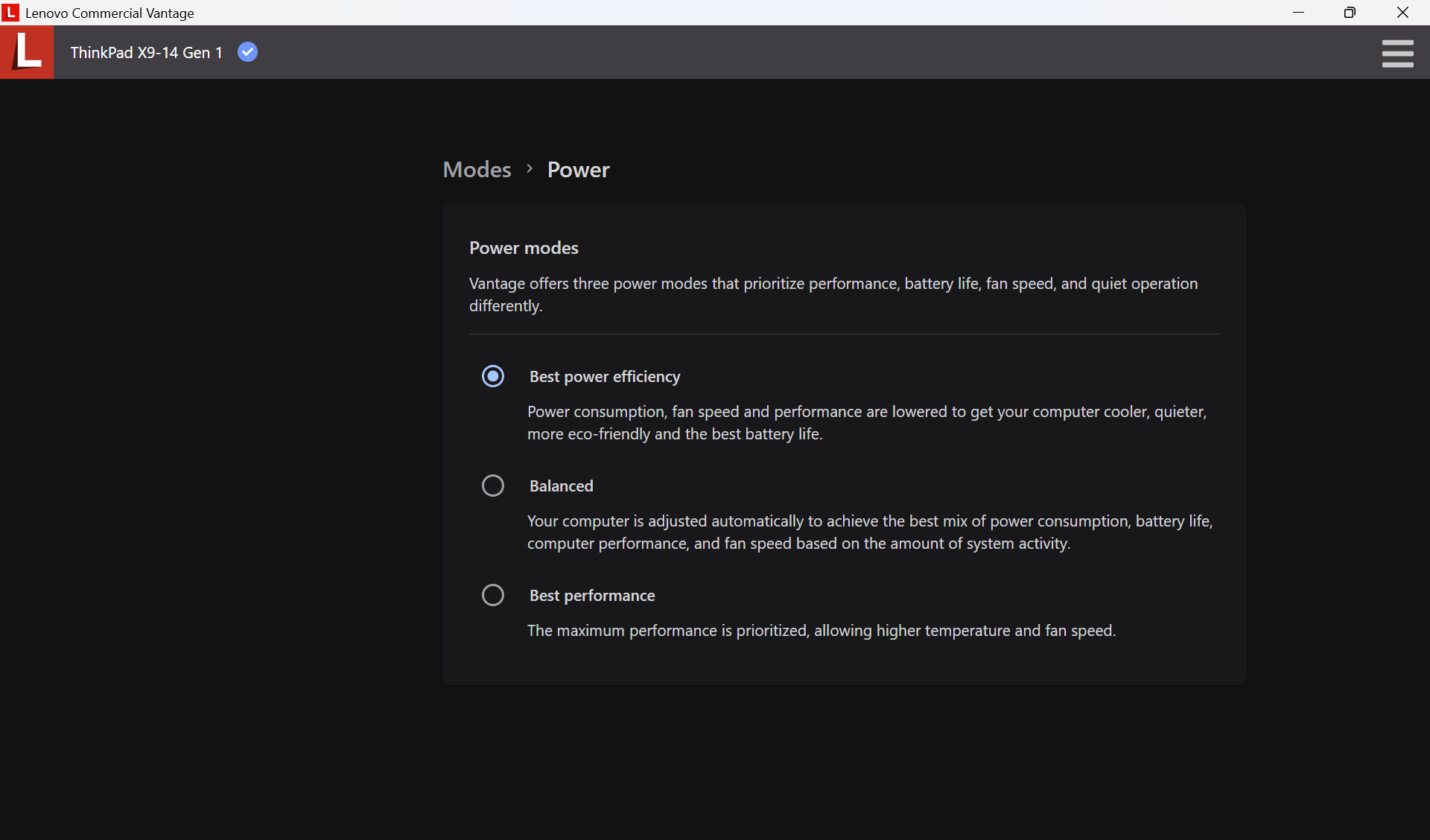1430x840 pixels.
Task: Go back to Modes breadcrumb
Action: [477, 169]
